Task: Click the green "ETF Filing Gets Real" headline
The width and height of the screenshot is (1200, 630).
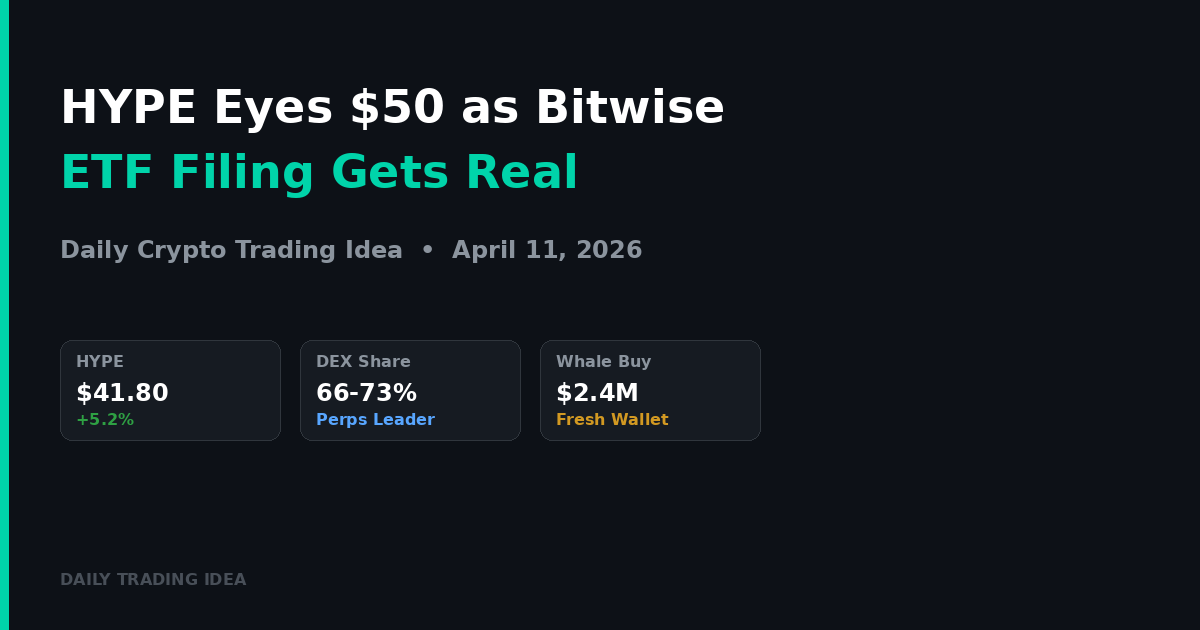Action: (x=319, y=173)
